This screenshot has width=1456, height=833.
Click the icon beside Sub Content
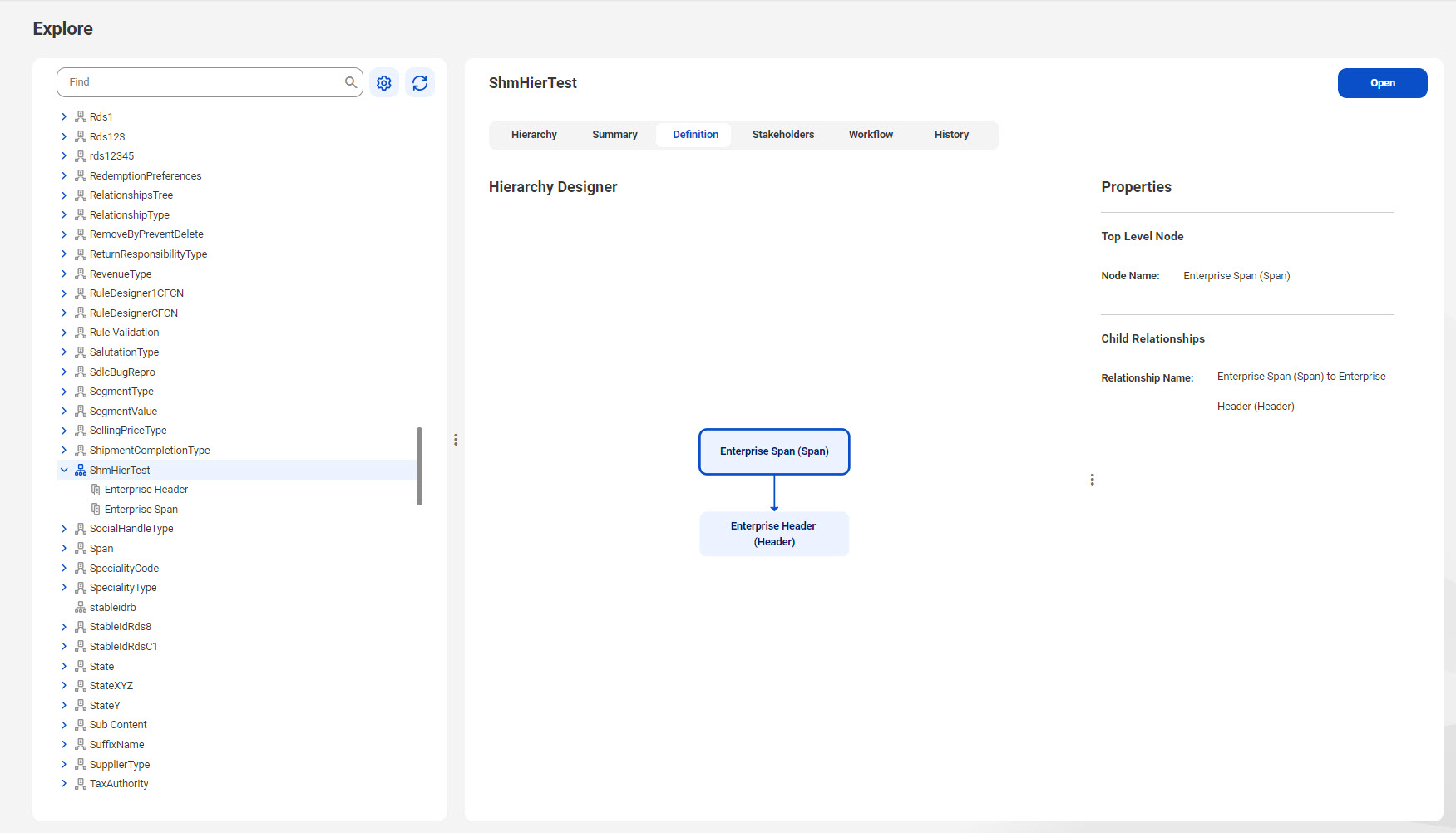81,725
